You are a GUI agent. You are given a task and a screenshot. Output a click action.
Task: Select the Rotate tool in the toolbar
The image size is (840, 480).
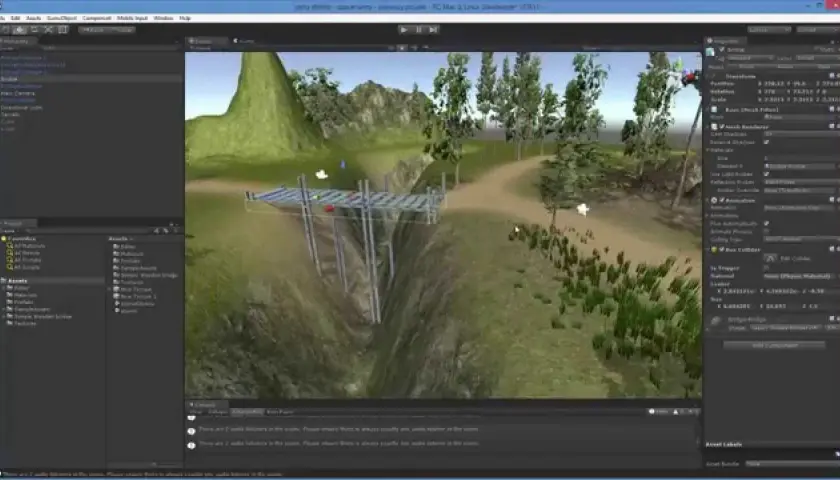[x=34, y=29]
